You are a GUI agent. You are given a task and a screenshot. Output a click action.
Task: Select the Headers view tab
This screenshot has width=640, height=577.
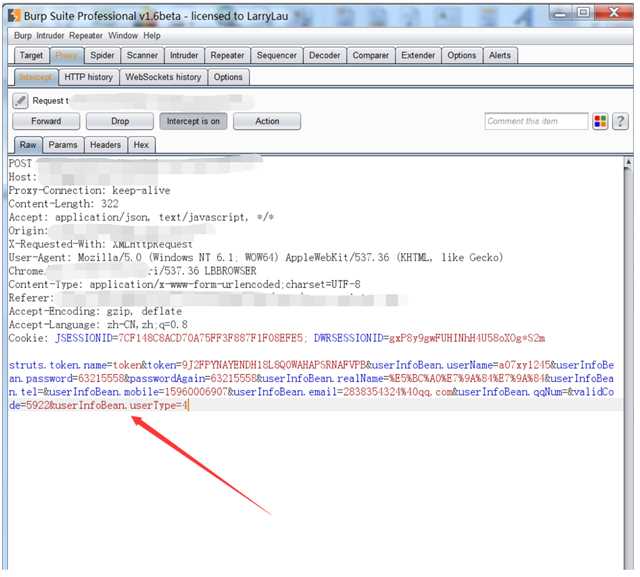pos(105,145)
